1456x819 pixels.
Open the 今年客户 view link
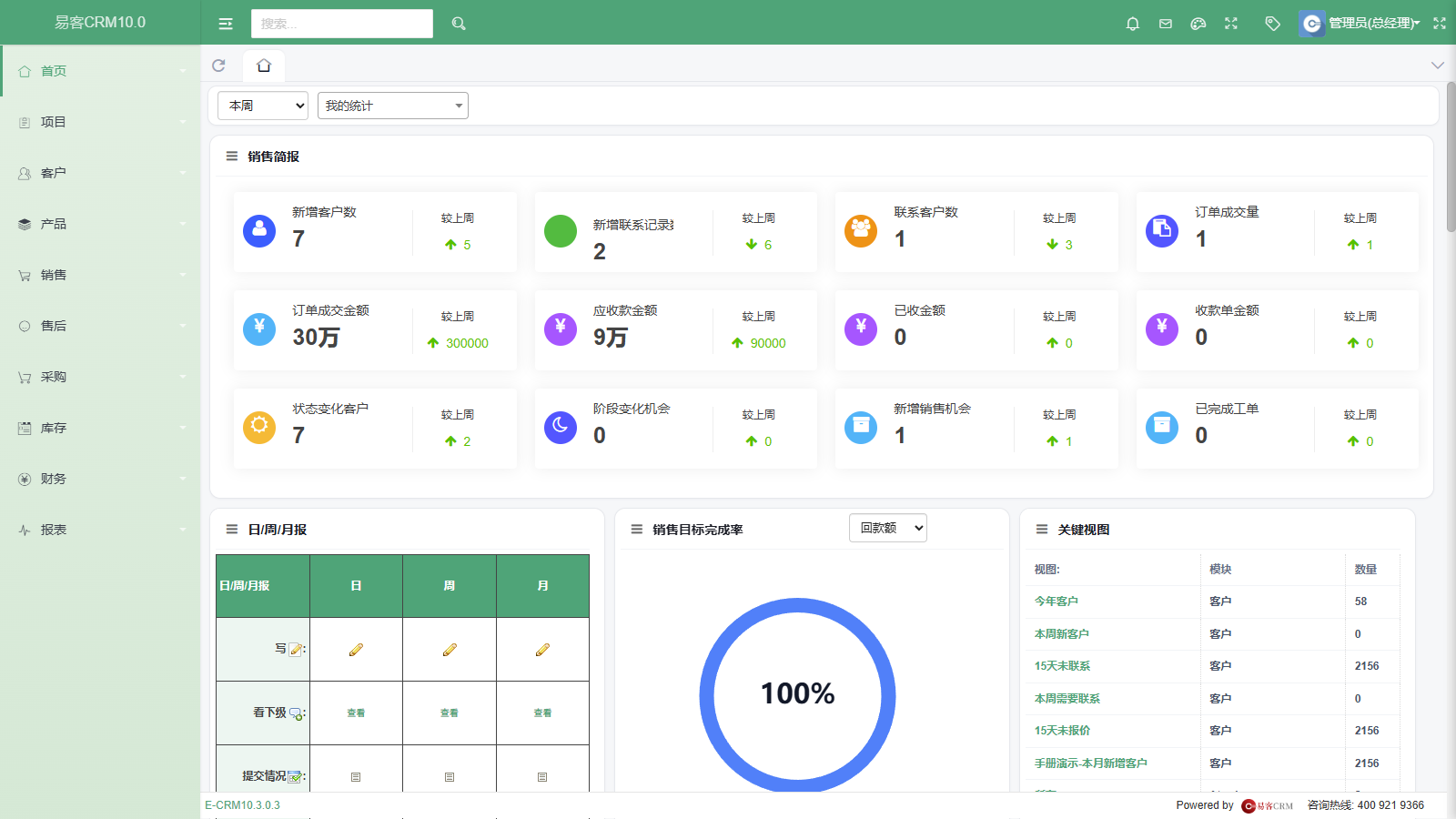click(x=1057, y=602)
